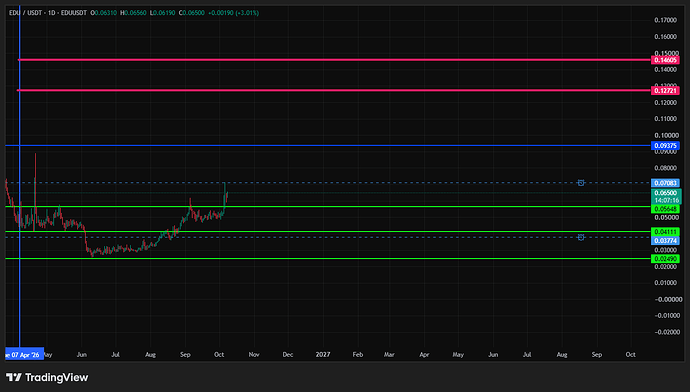Click the 14:07:16 bar countdown
This screenshot has height=392, width=690.
[x=666, y=200]
